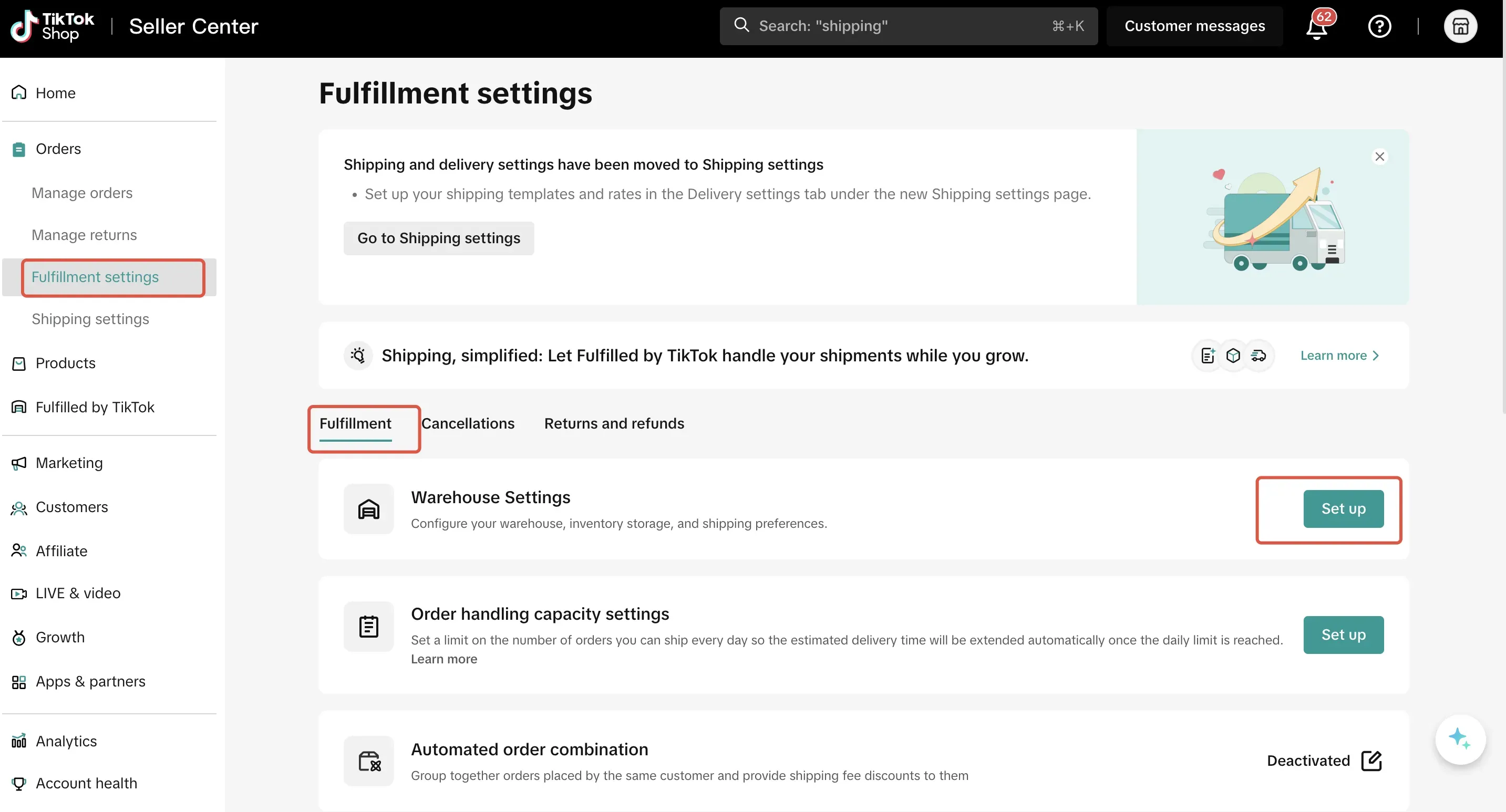Open Learn more link under capacity settings

[x=443, y=659]
